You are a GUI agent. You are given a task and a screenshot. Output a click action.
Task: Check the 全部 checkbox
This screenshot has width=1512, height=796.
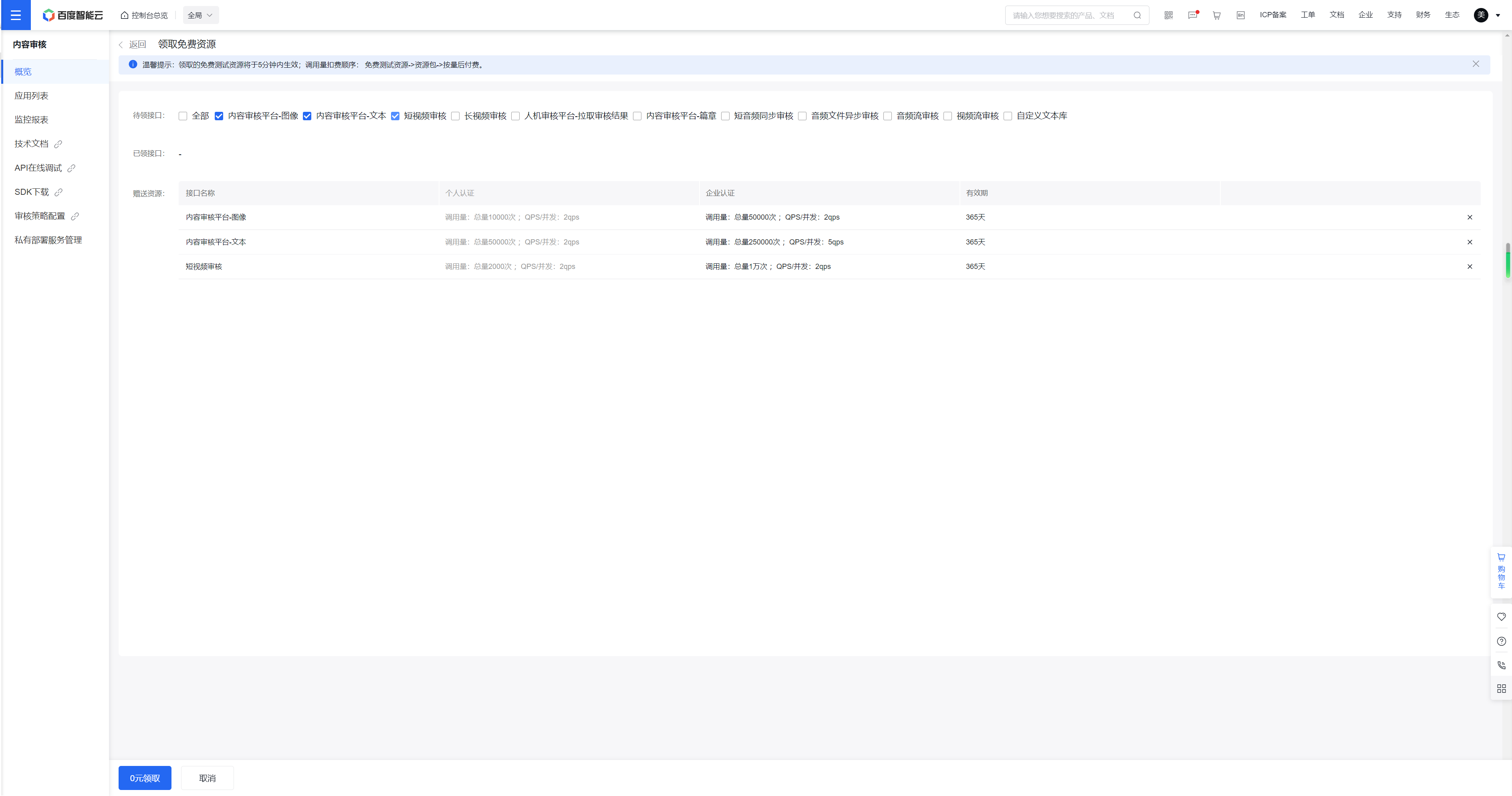click(183, 116)
